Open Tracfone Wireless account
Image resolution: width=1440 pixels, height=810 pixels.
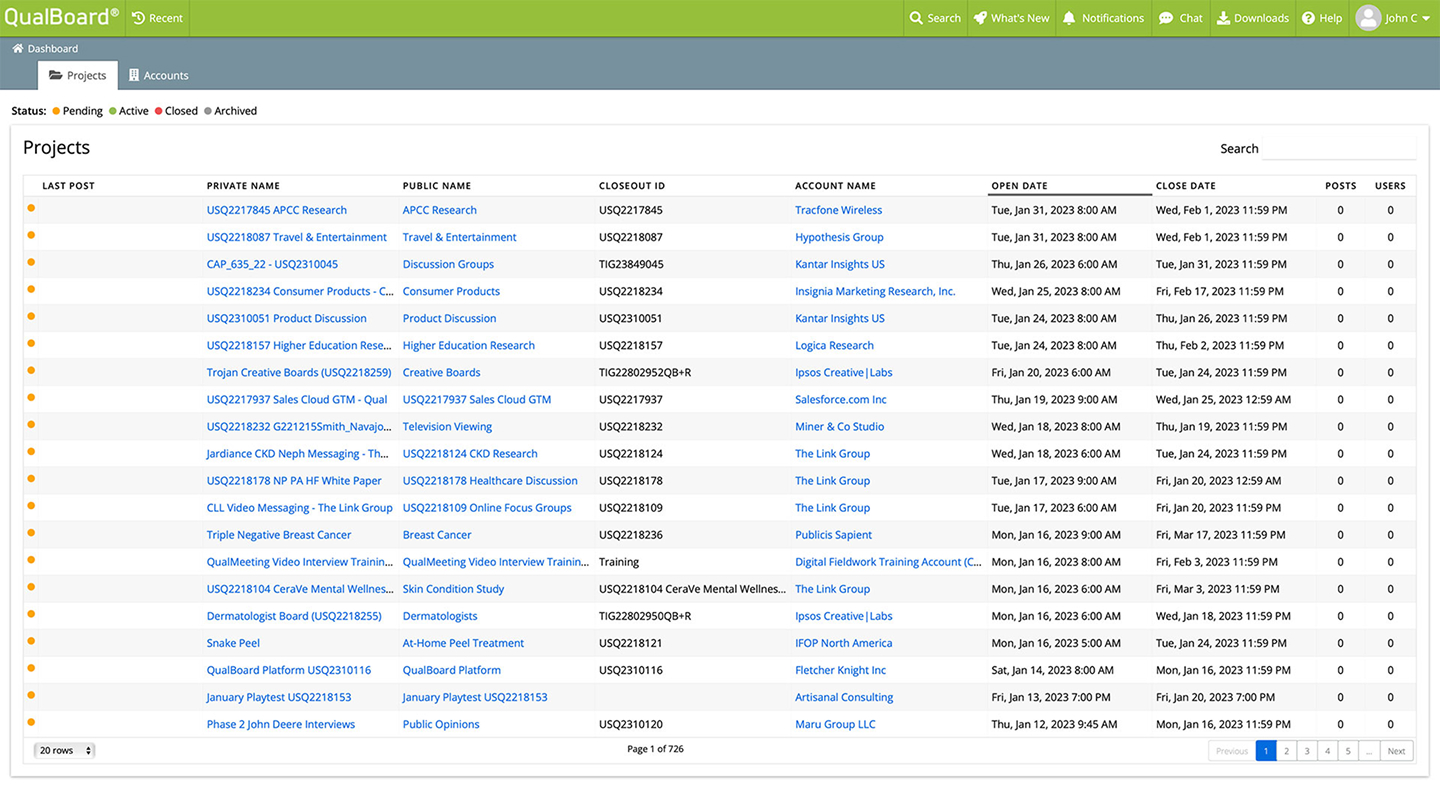click(x=838, y=210)
